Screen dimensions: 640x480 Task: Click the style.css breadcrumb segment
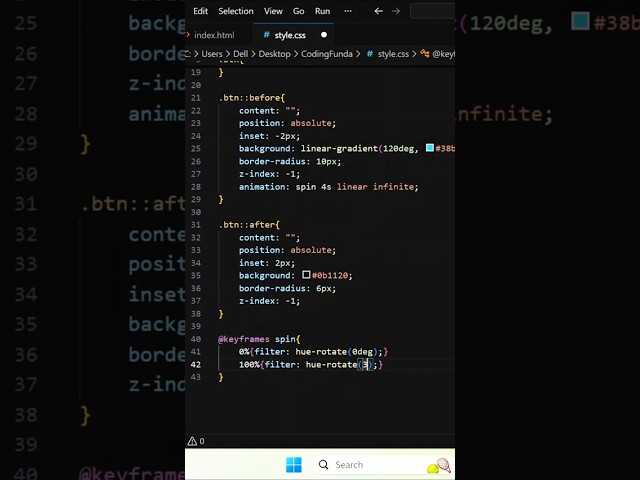(x=393, y=54)
